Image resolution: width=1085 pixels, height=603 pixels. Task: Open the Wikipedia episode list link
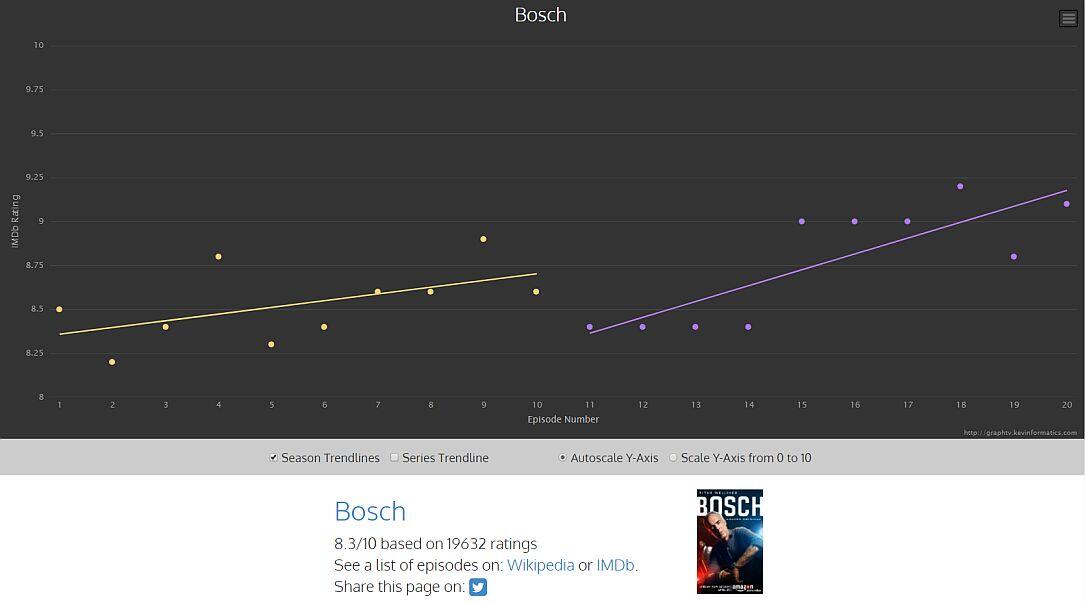tap(540, 565)
